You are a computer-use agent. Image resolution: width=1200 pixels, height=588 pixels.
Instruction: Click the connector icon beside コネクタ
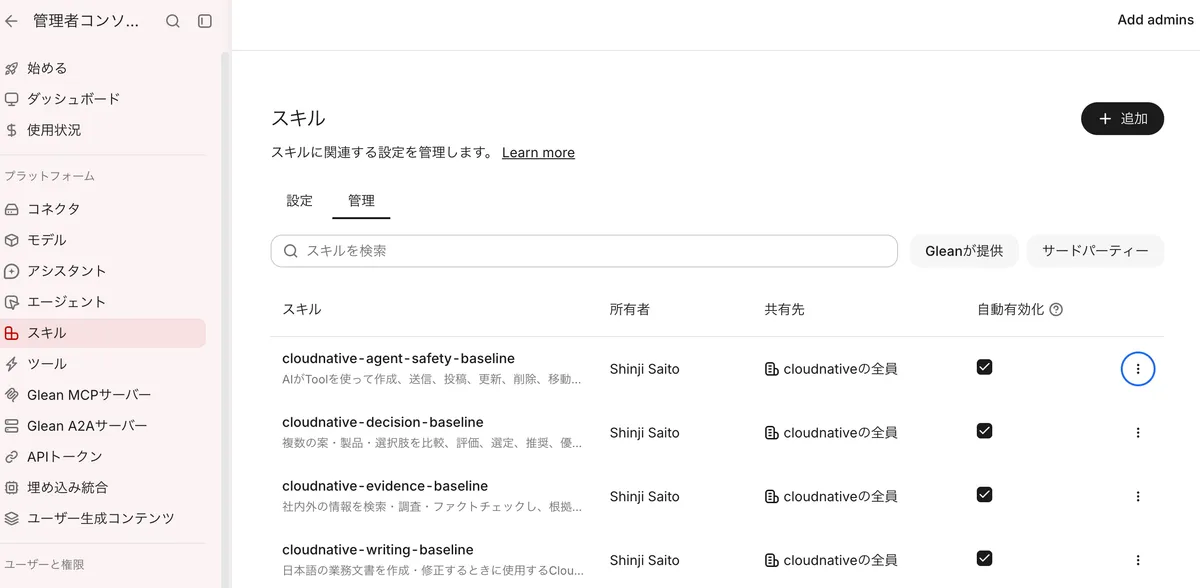point(12,209)
